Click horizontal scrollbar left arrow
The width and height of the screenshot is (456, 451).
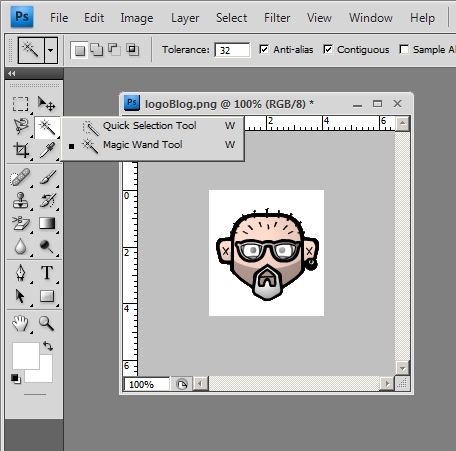(200, 384)
